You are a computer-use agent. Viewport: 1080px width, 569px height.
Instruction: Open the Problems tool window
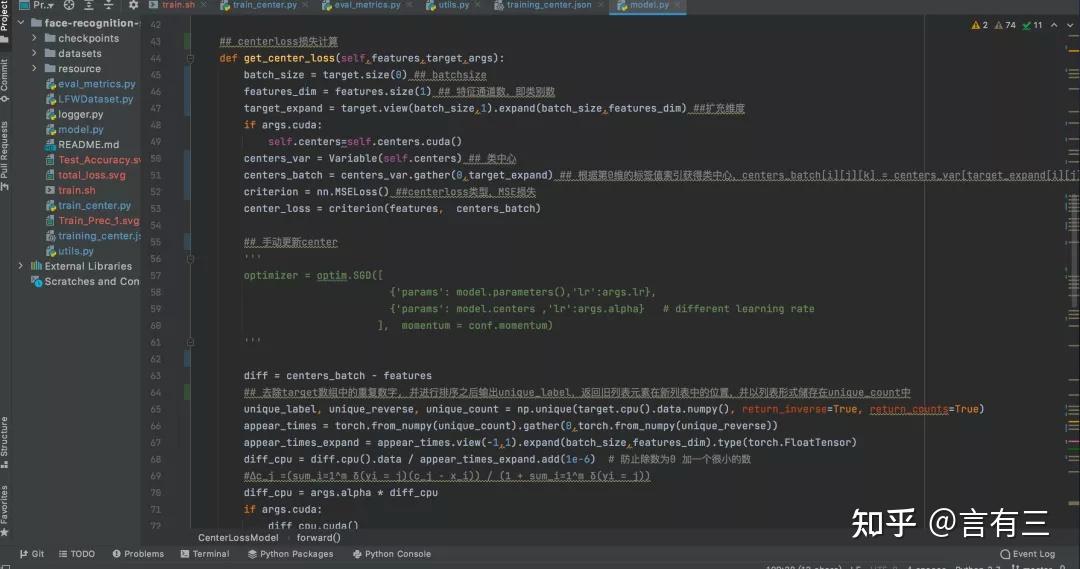point(138,554)
